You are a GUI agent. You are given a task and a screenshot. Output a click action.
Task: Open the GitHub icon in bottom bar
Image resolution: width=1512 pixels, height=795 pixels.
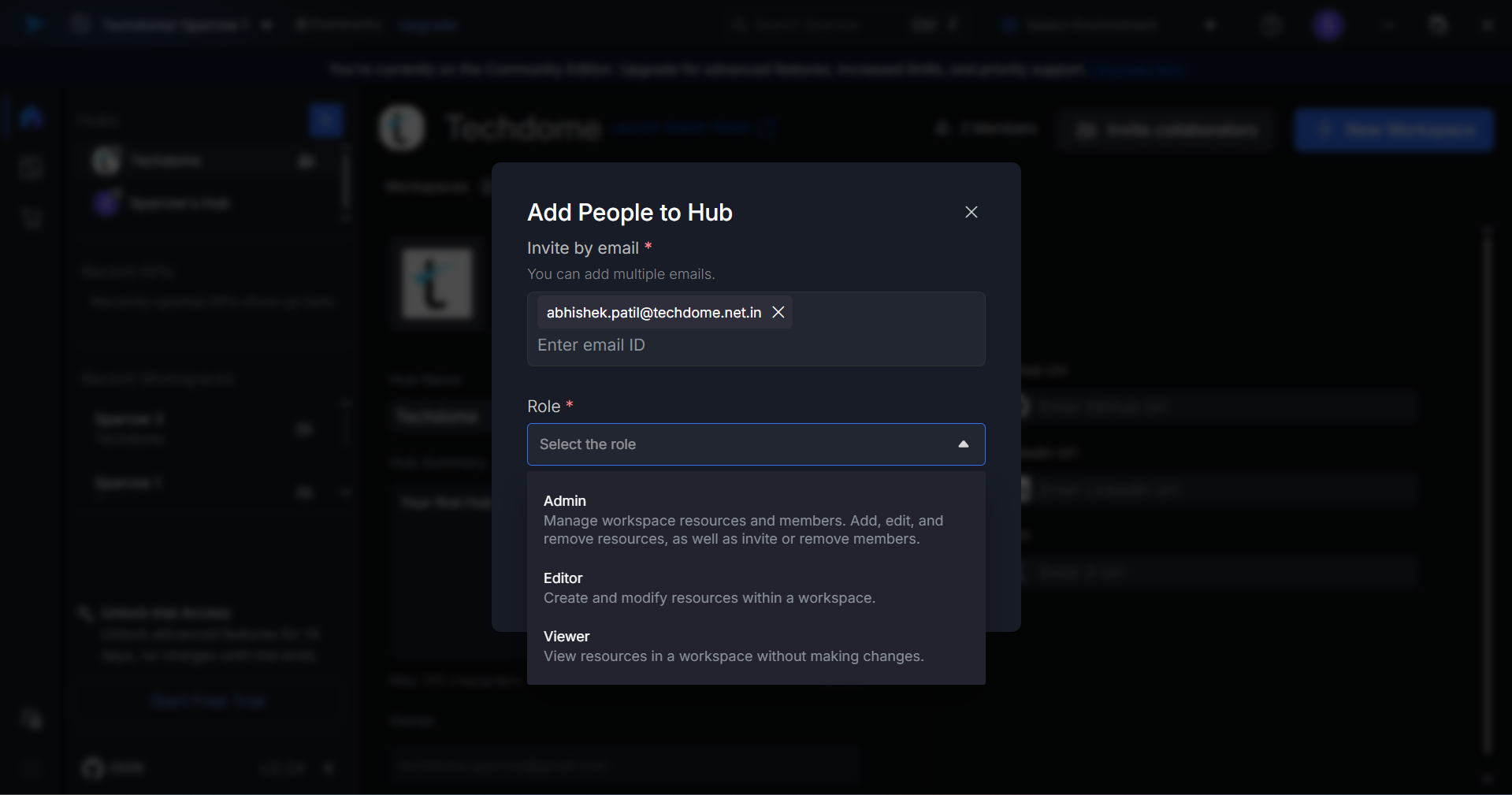coord(93,767)
